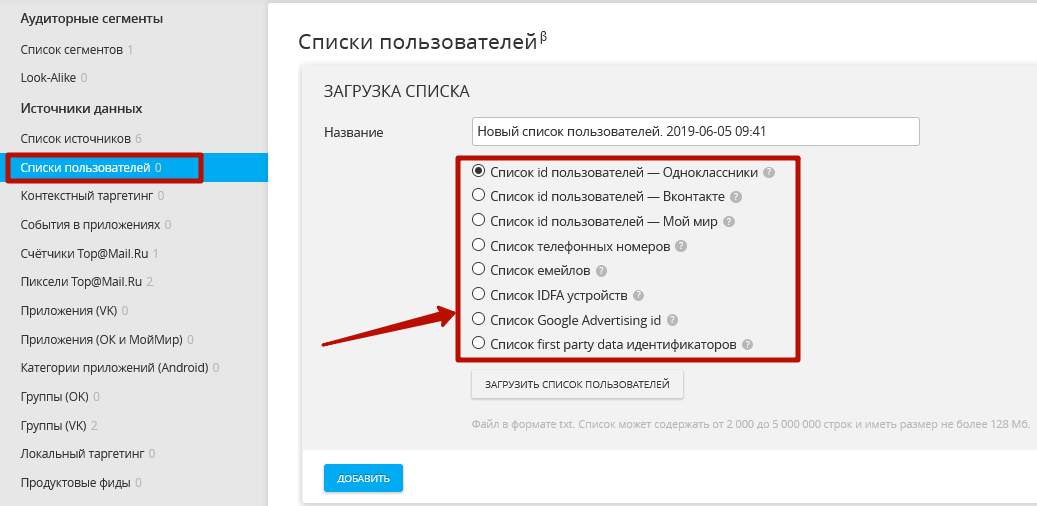
Task: Open help icon next to Вконтакте list option
Action: 736,197
